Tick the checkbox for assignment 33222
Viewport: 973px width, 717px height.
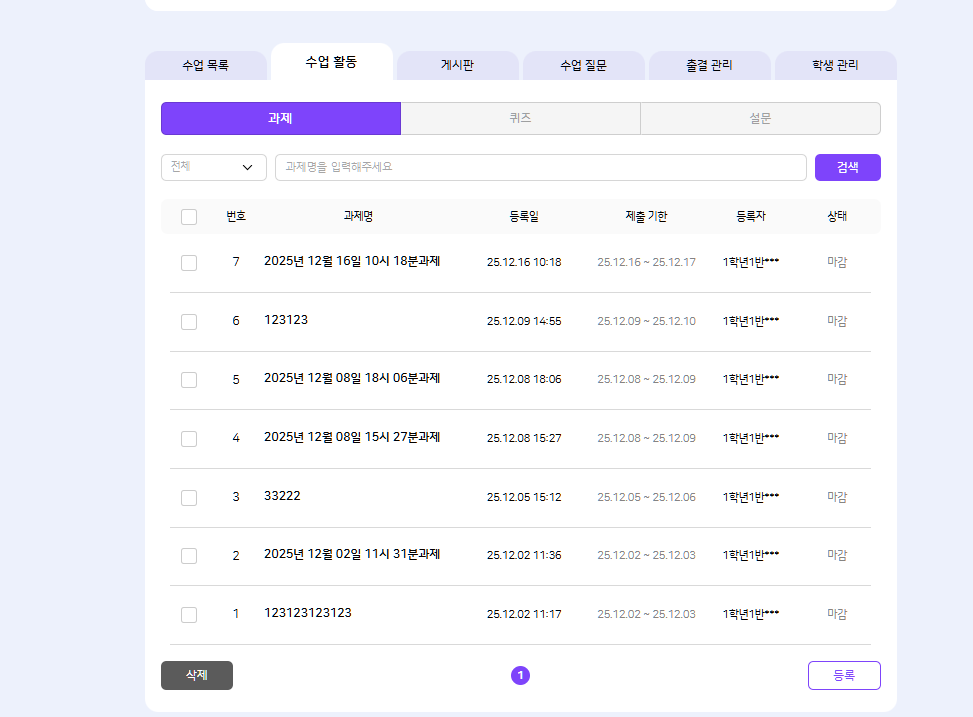189,498
